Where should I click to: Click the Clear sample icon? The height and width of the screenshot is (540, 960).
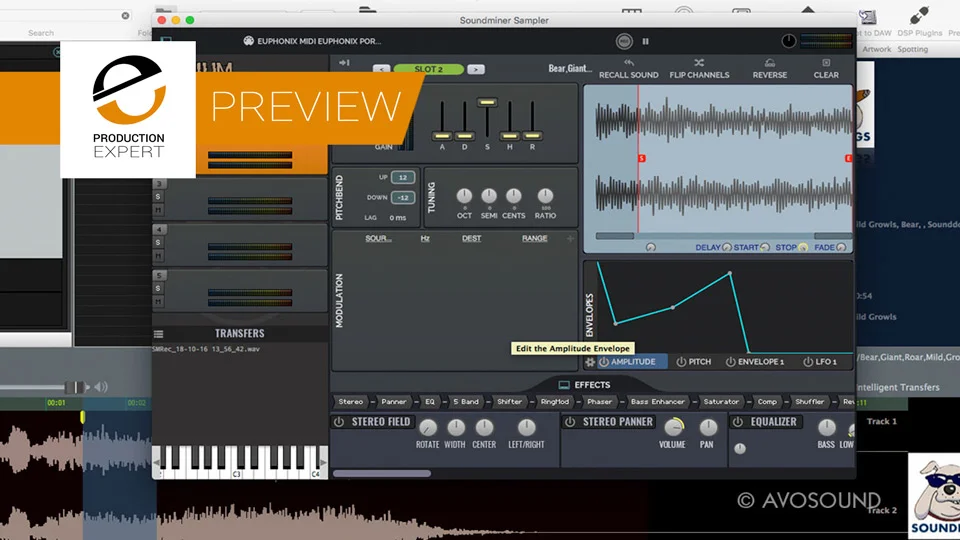(x=826, y=62)
